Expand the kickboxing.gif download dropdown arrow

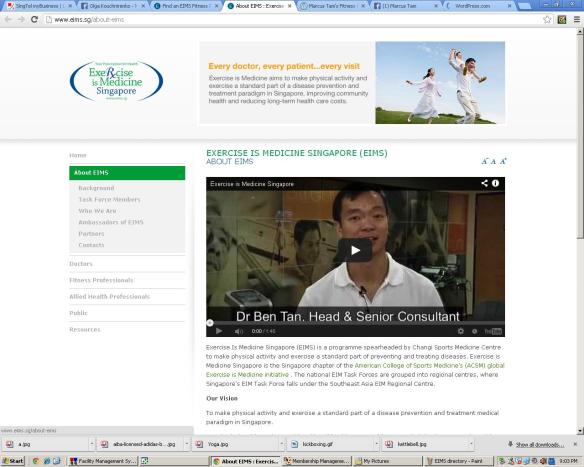click(376, 444)
